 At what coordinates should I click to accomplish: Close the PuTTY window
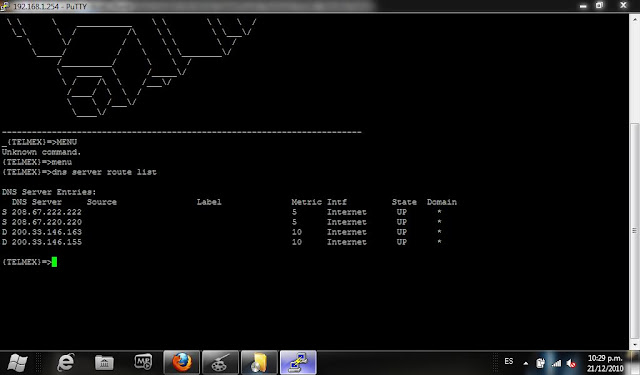[x=623, y=5]
